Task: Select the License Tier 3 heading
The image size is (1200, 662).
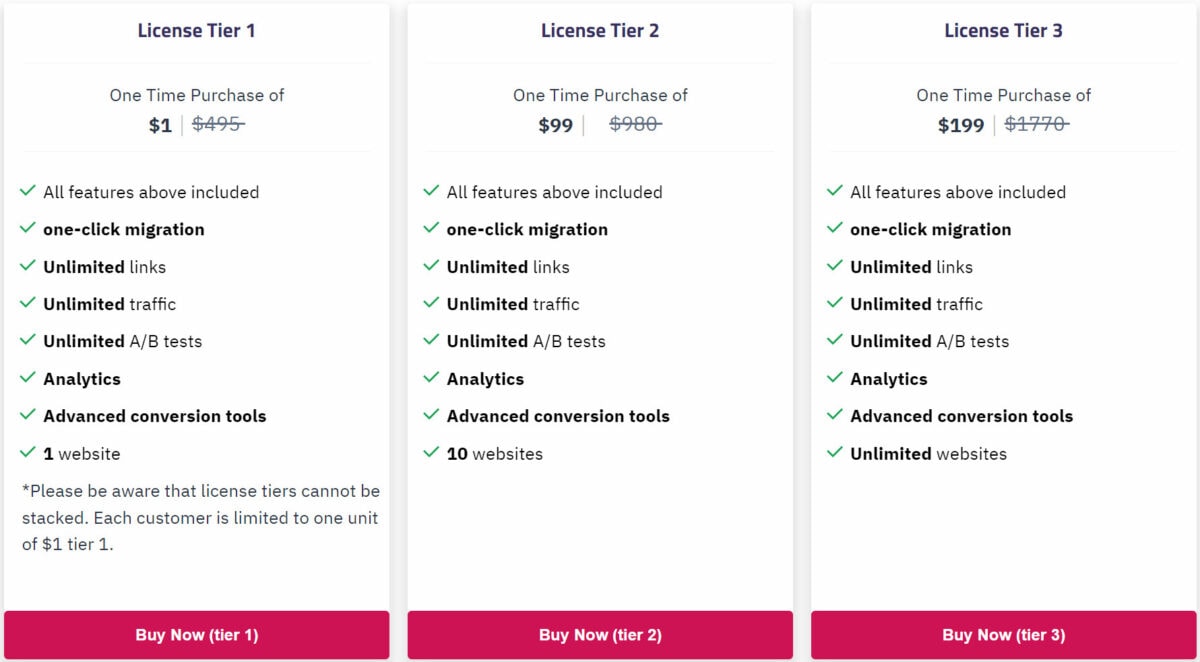Action: point(1003,30)
